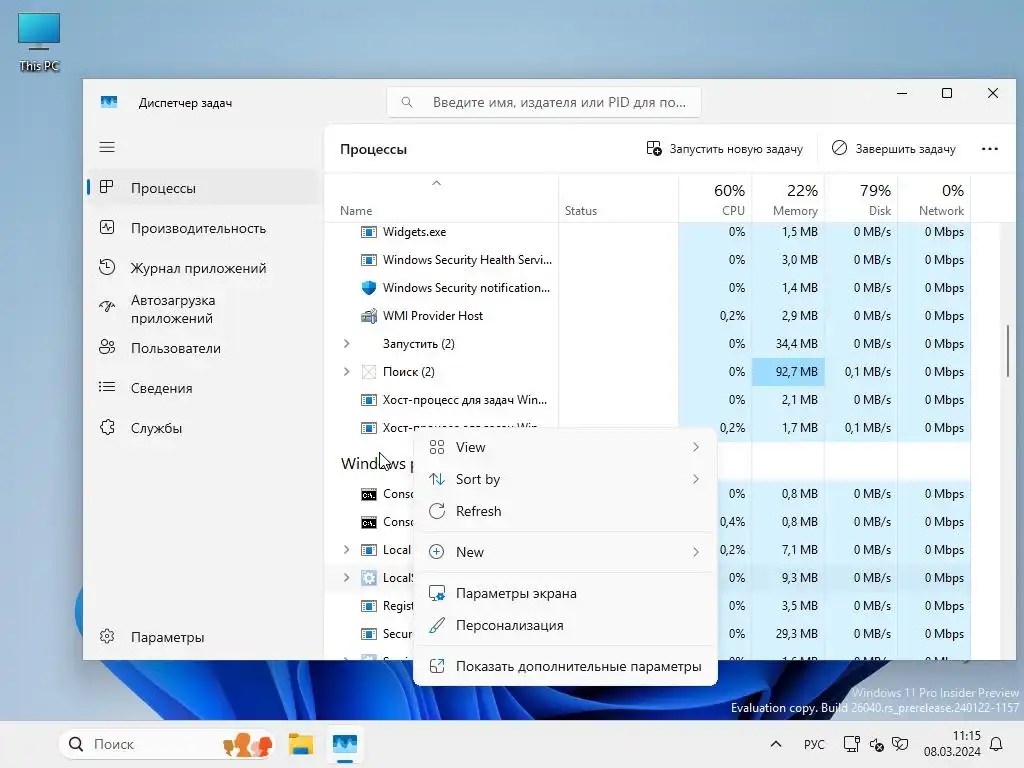Image resolution: width=1024 pixels, height=768 pixels.
Task: Click heart-on-monitor tray icon beside clock
Action: (901, 744)
